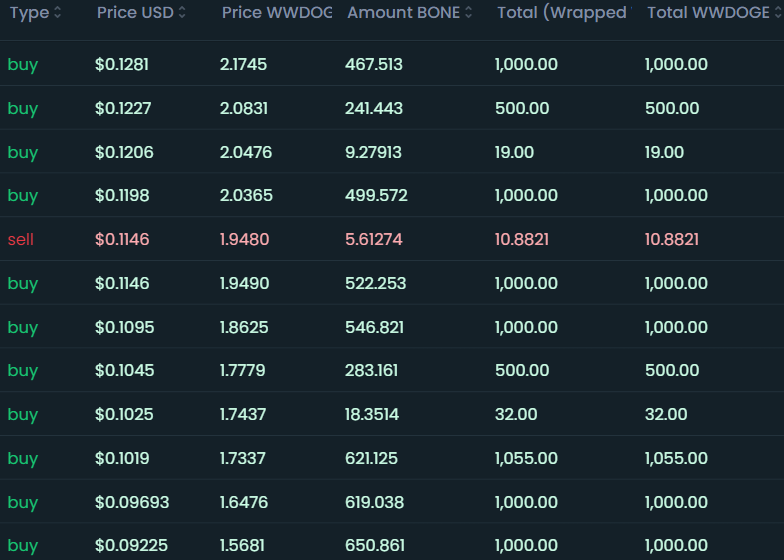Sort by the Price USD sort arrows
The width and height of the screenshot is (784, 560).
182,12
